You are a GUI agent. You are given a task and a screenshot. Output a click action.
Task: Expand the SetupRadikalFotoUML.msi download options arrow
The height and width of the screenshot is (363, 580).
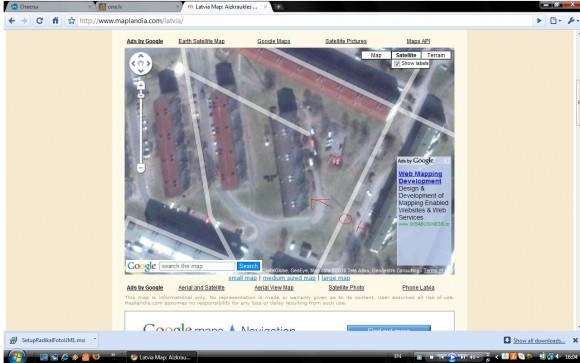click(95, 339)
